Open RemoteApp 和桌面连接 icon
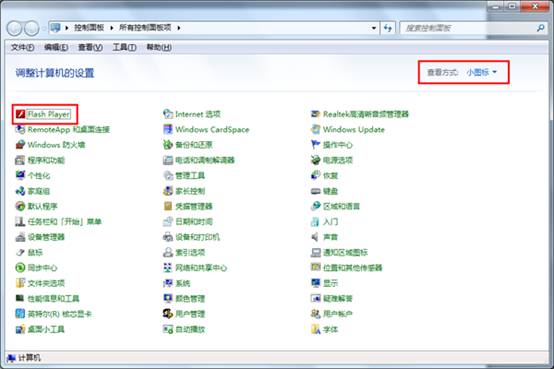The width and height of the screenshot is (554, 369). pos(20,129)
